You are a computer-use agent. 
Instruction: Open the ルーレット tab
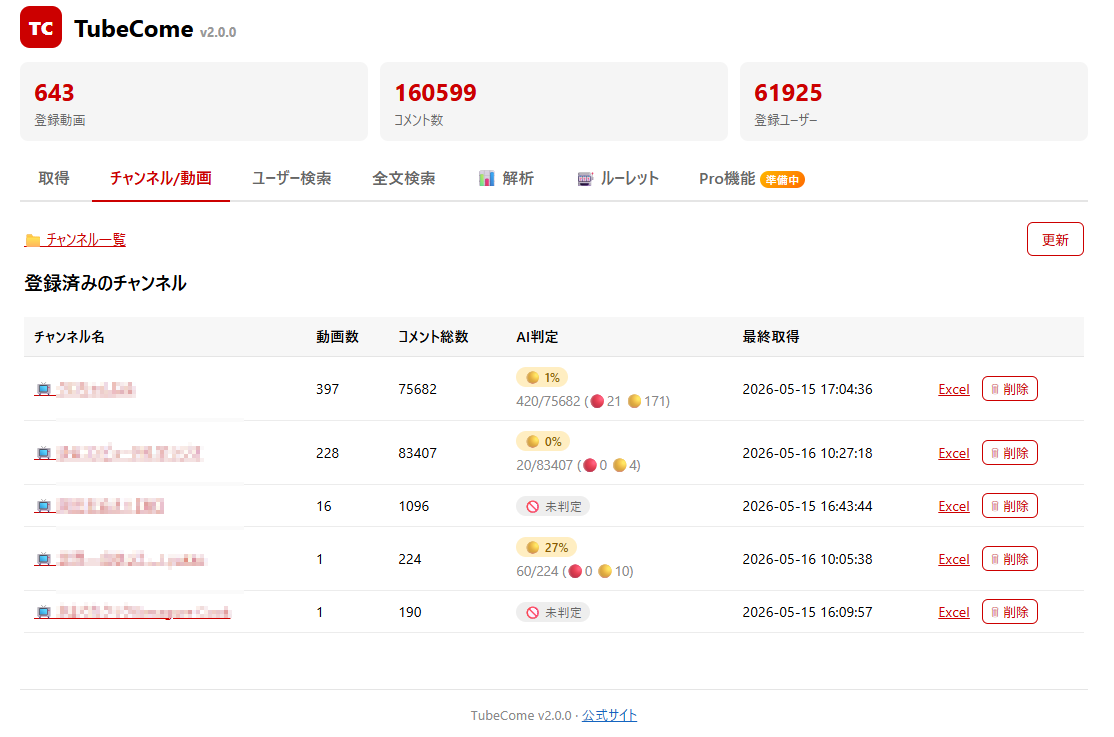point(618,178)
